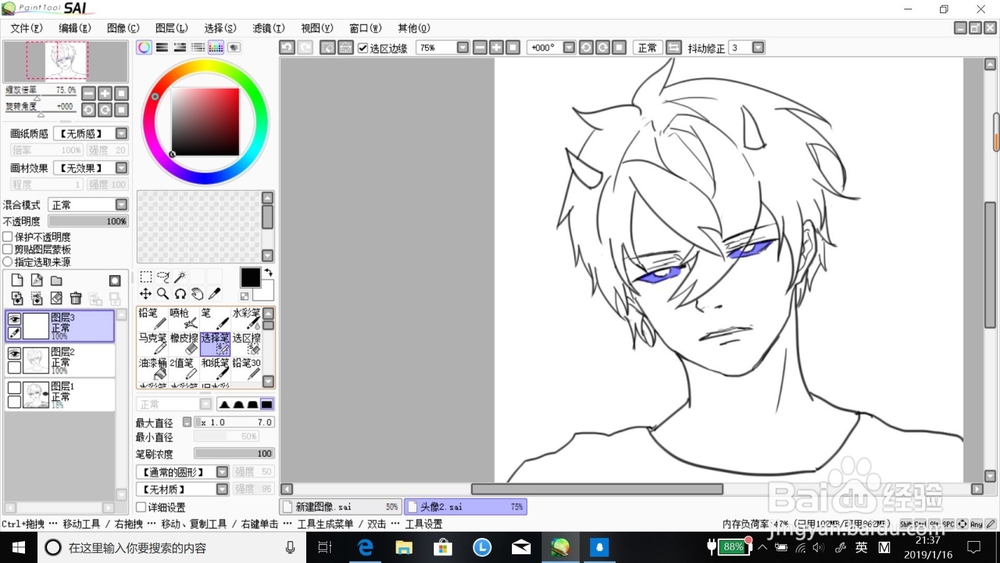Open the 文件(F) menu
Viewport: 1000px width, 563px height.
[26, 28]
